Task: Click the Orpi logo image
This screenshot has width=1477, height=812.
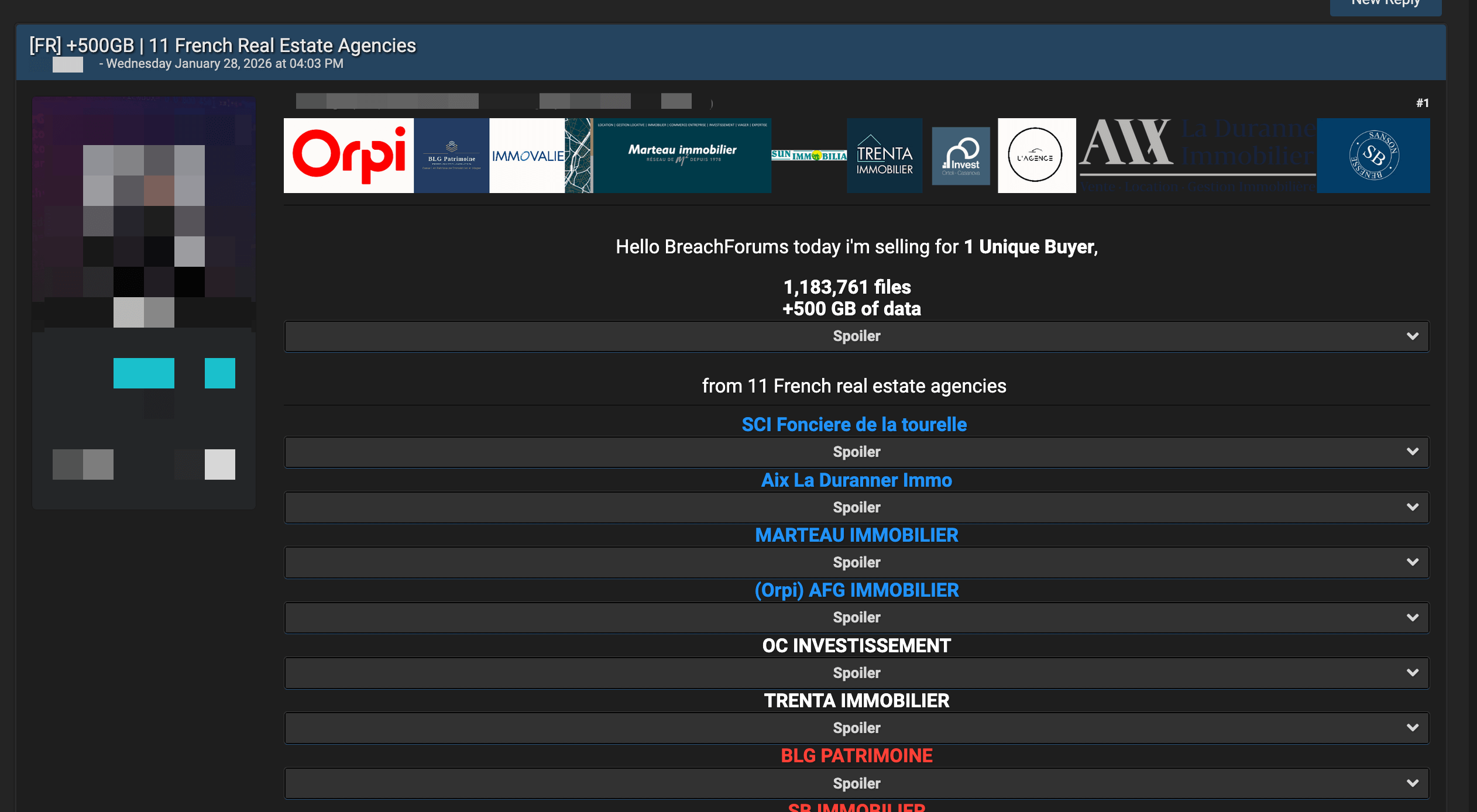Action: (349, 156)
